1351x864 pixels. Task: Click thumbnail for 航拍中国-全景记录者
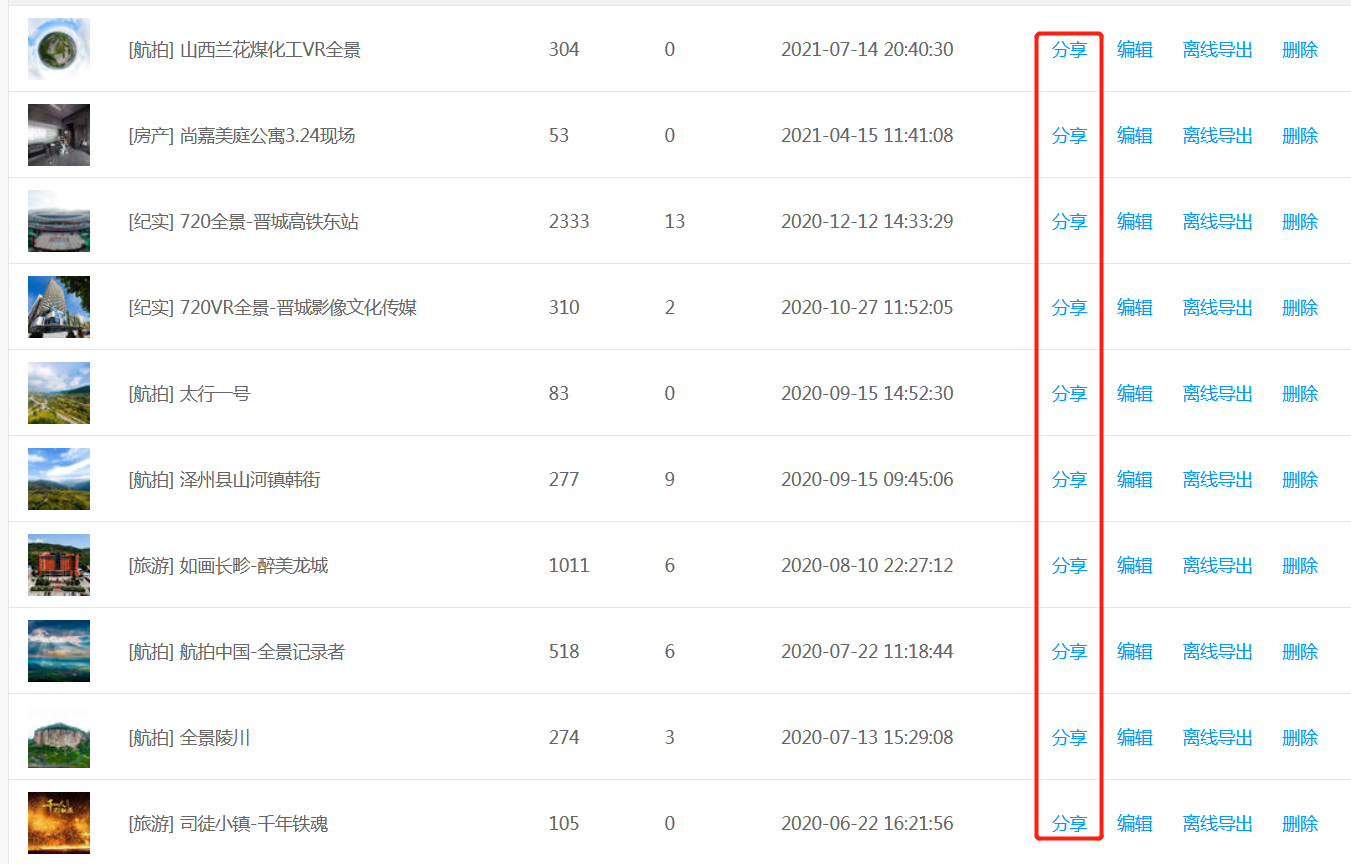[x=59, y=651]
